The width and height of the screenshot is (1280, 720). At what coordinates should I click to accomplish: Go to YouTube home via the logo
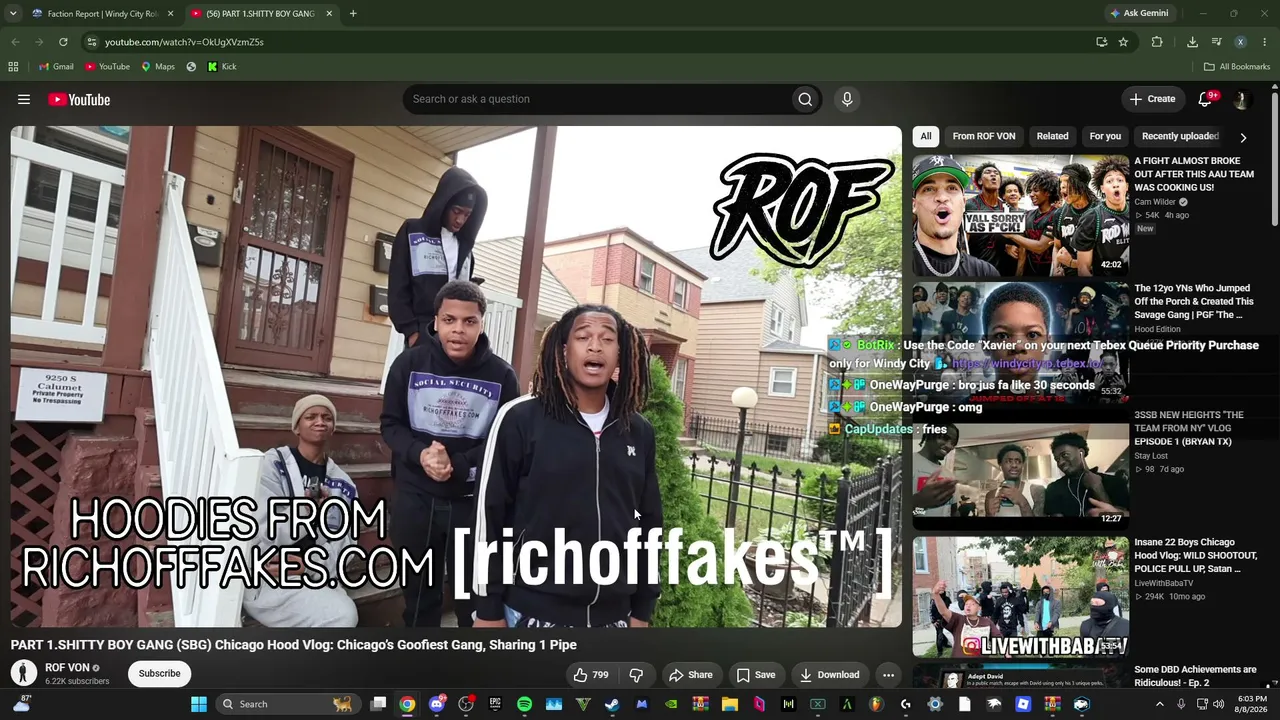[x=79, y=99]
